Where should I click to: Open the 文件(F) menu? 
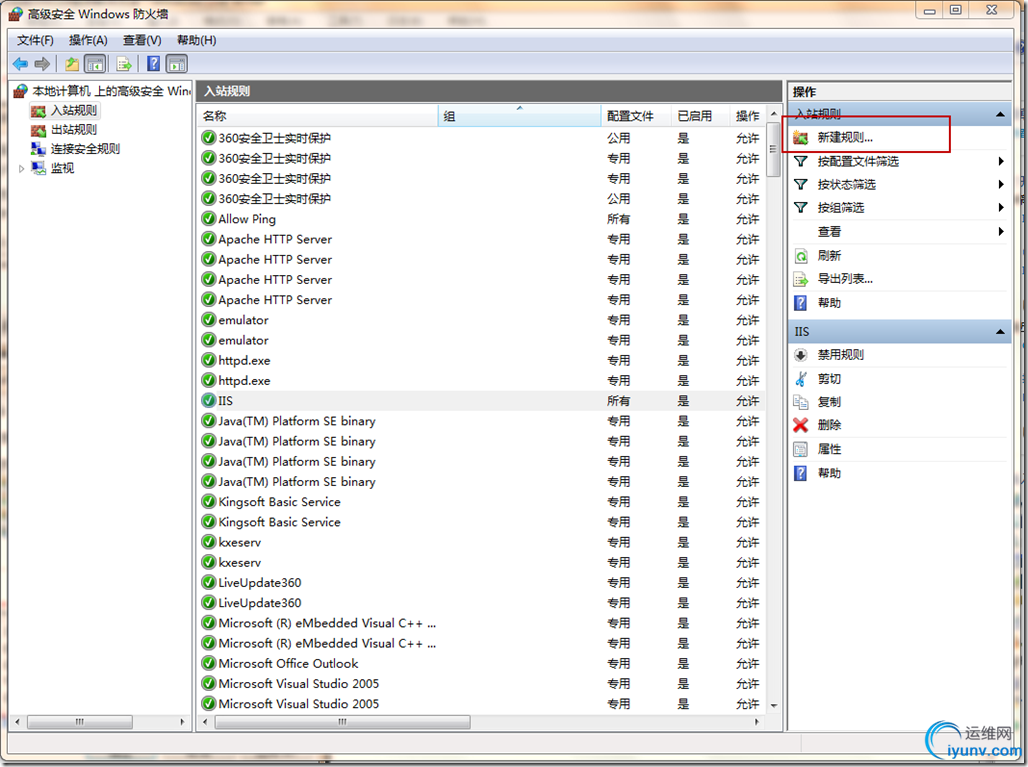(x=35, y=41)
